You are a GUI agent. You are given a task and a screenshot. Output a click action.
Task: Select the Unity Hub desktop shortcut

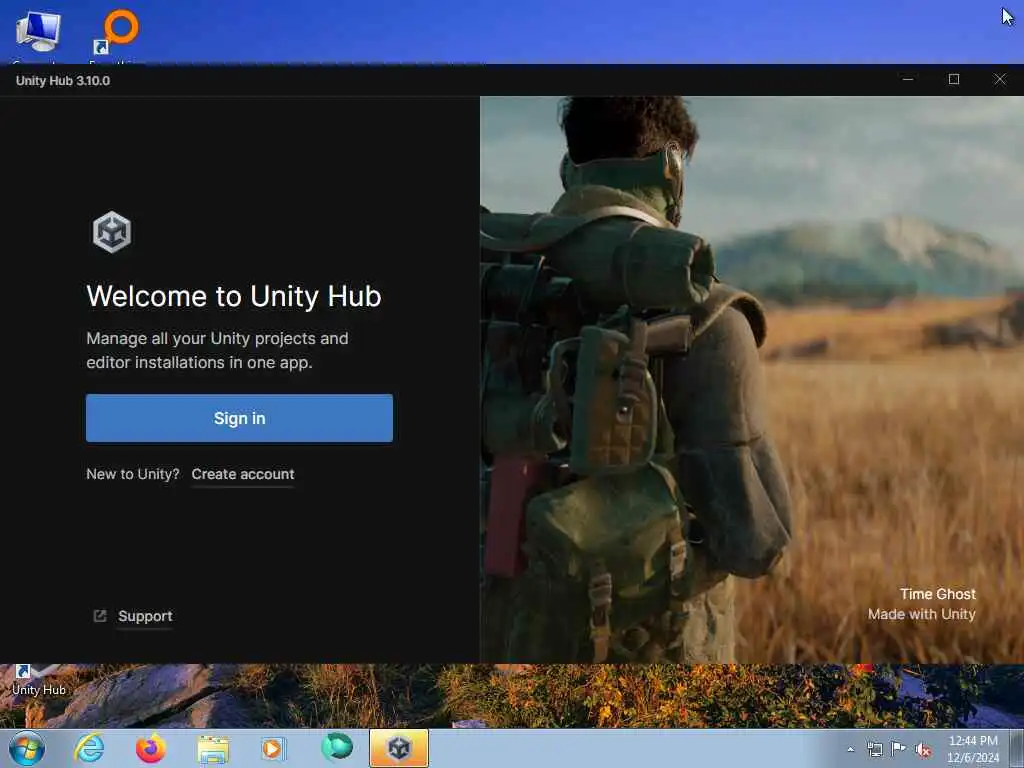click(38, 680)
